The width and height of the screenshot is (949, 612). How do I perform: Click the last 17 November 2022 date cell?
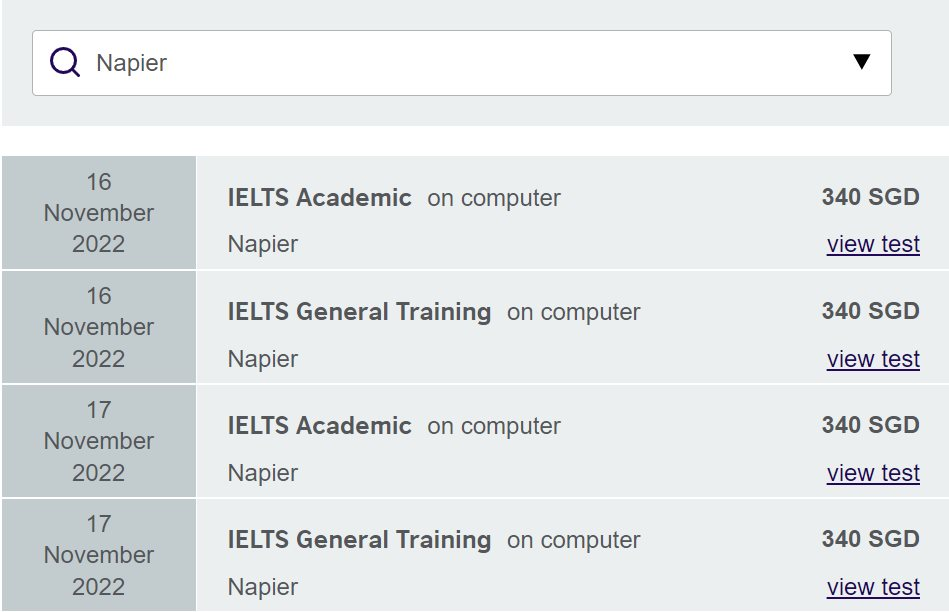pyautogui.click(x=98, y=554)
